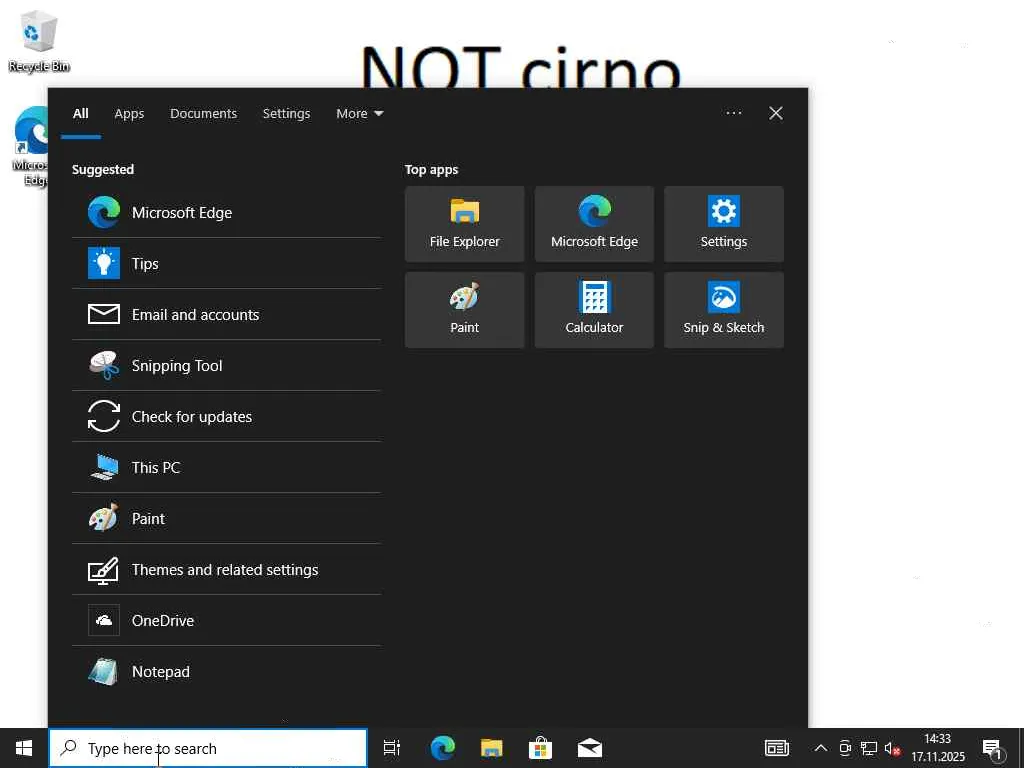
Task: Show hidden system tray icons
Action: click(821, 748)
